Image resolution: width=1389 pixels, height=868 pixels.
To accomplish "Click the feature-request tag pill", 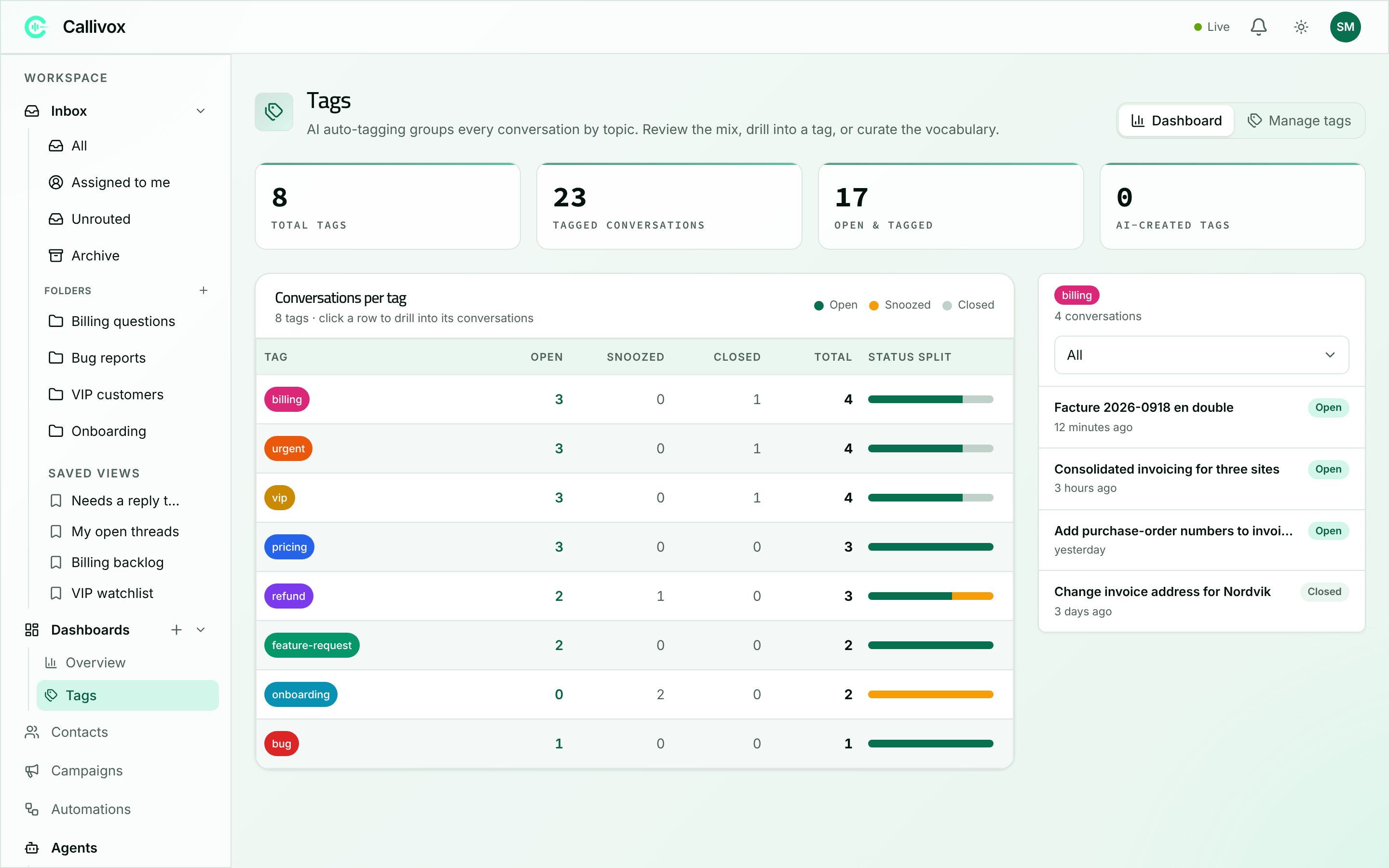I will click(312, 645).
